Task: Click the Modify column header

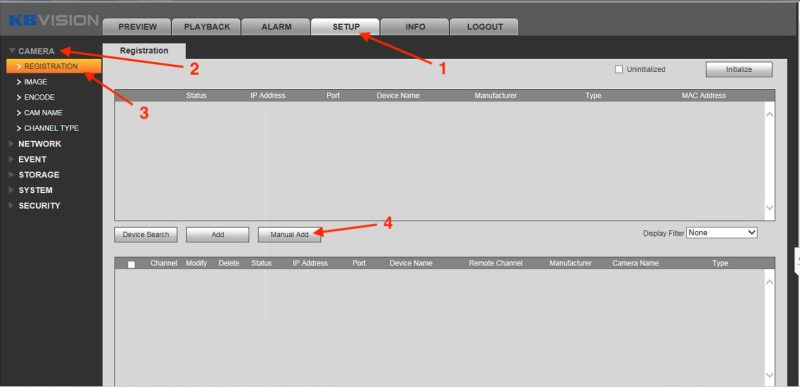Action: [x=196, y=263]
